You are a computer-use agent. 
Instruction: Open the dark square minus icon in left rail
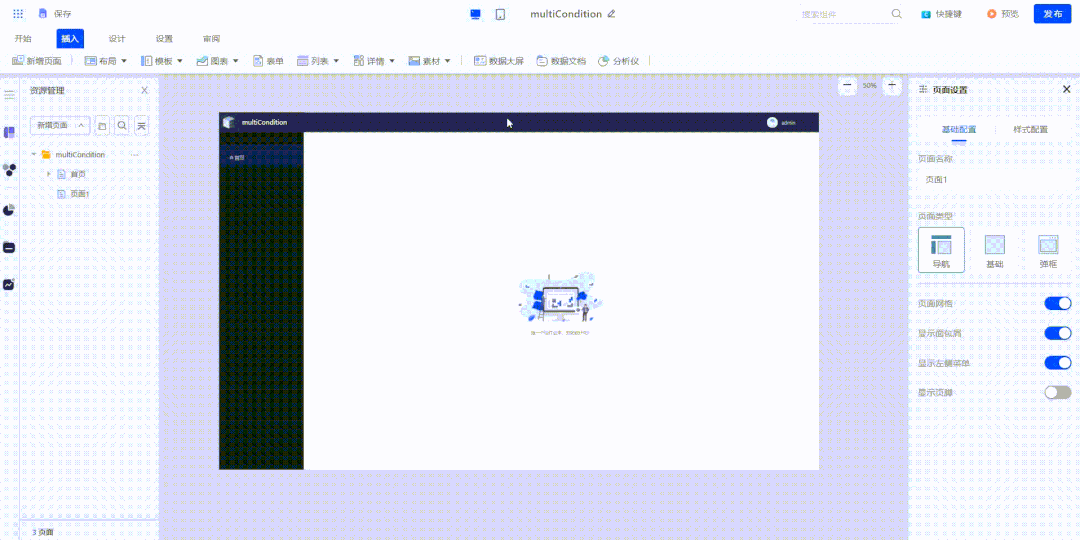tap(9, 247)
